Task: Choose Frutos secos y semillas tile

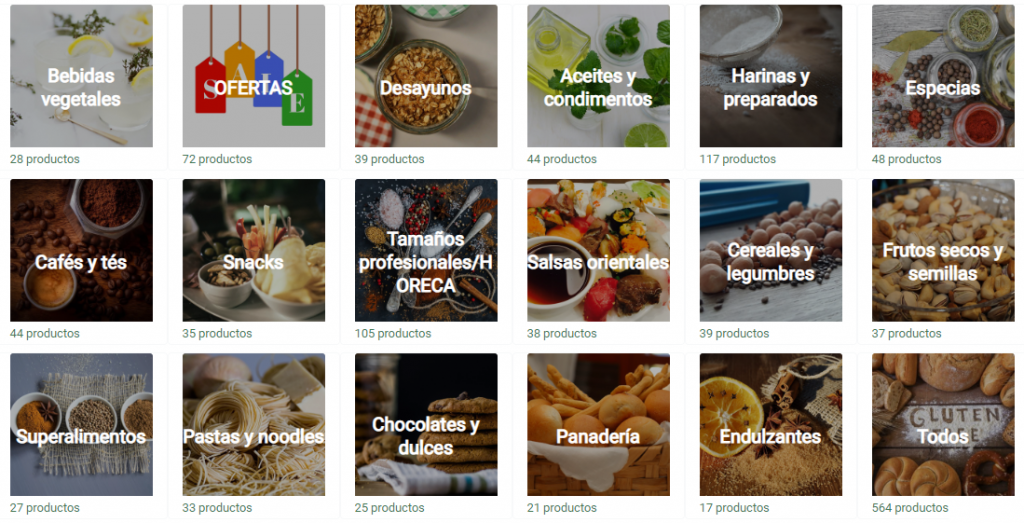Action: (943, 250)
